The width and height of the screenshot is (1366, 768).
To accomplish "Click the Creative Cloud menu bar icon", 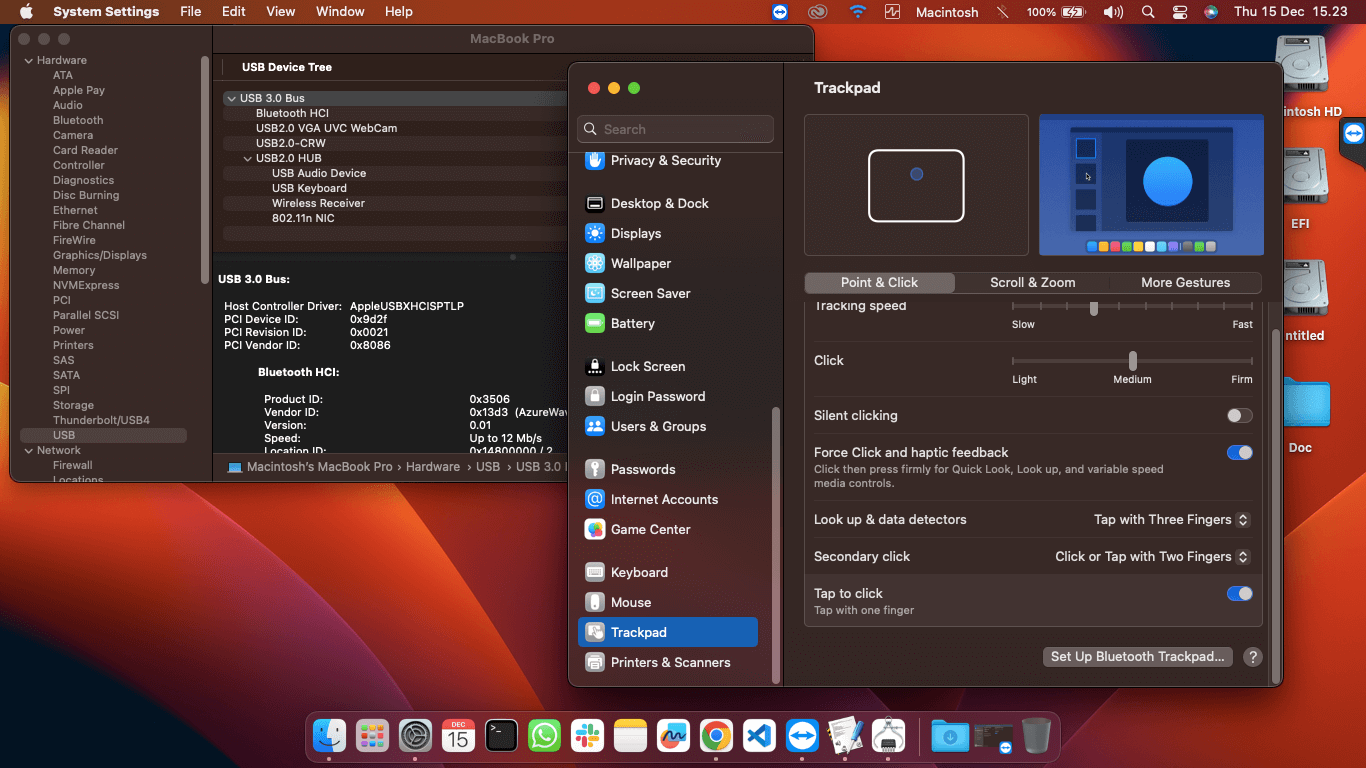I will (x=819, y=12).
